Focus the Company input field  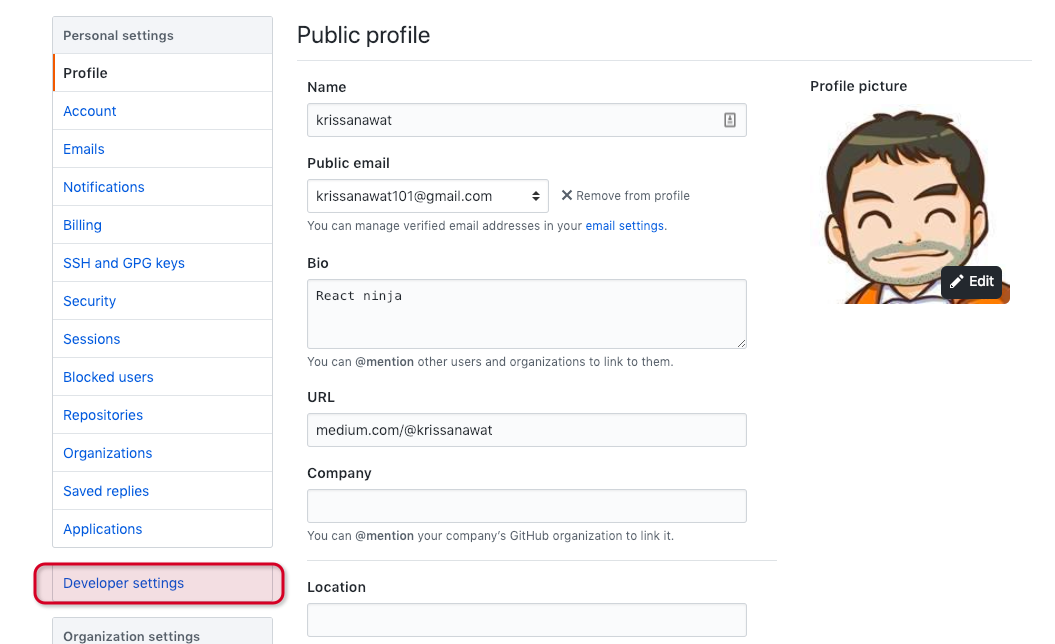click(527, 506)
